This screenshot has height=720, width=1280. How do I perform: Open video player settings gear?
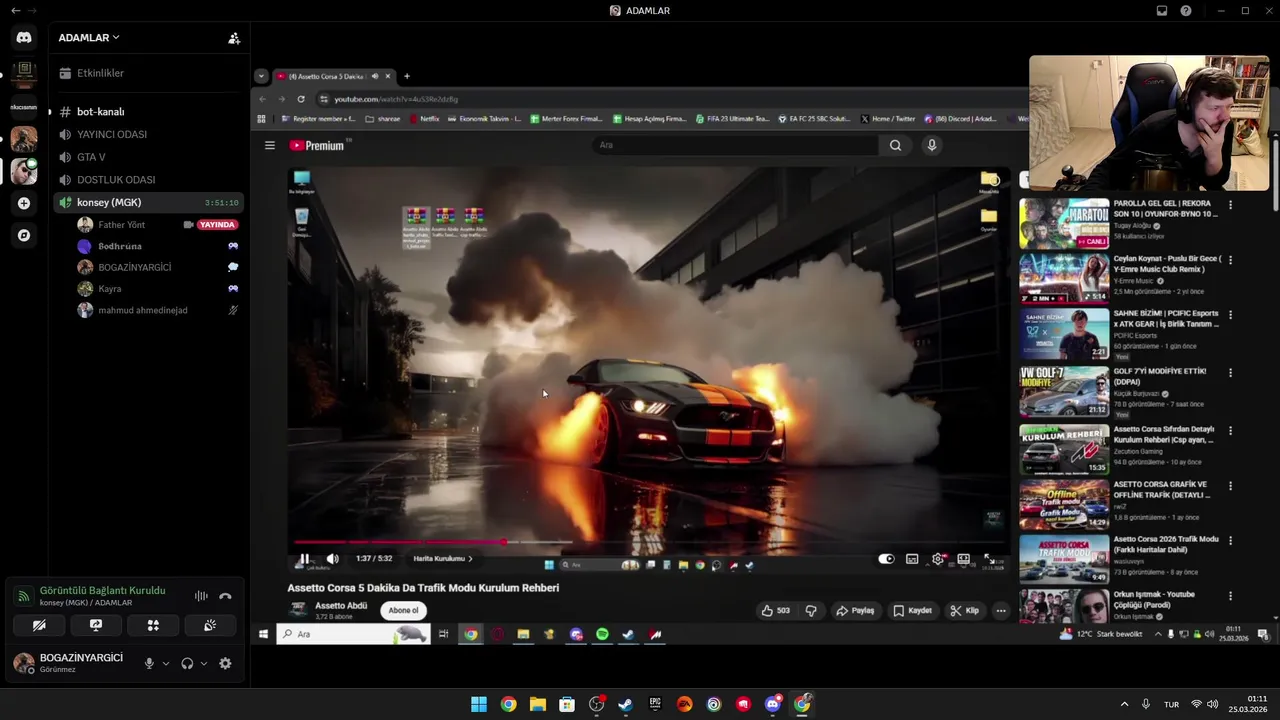(938, 559)
